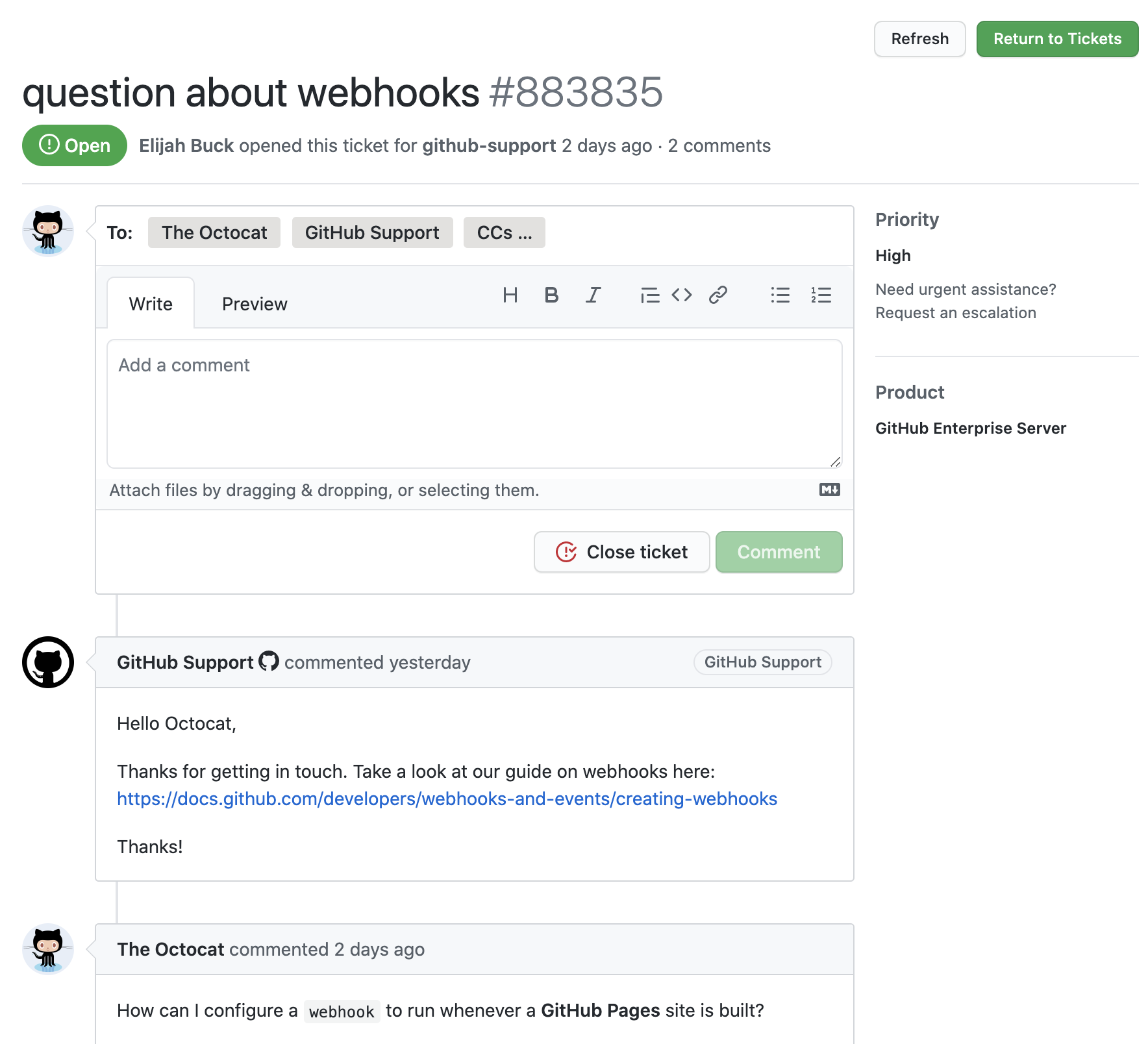Click Return to Tickets button
This screenshot has width=1148, height=1044.
(x=1057, y=39)
